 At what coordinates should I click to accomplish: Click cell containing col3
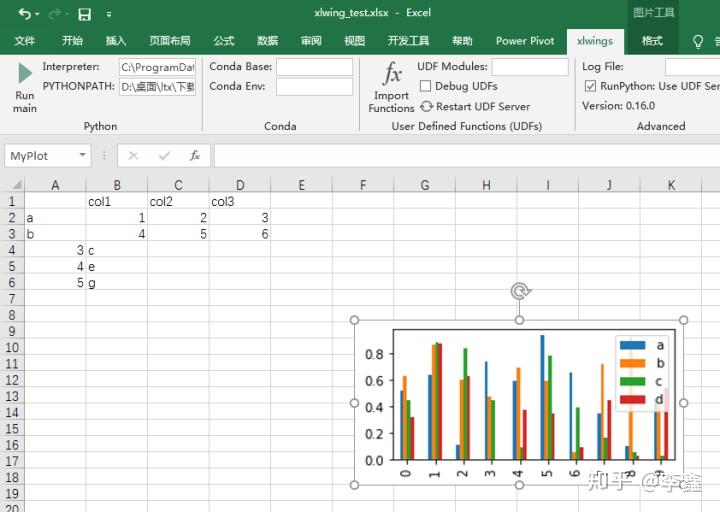click(240, 202)
